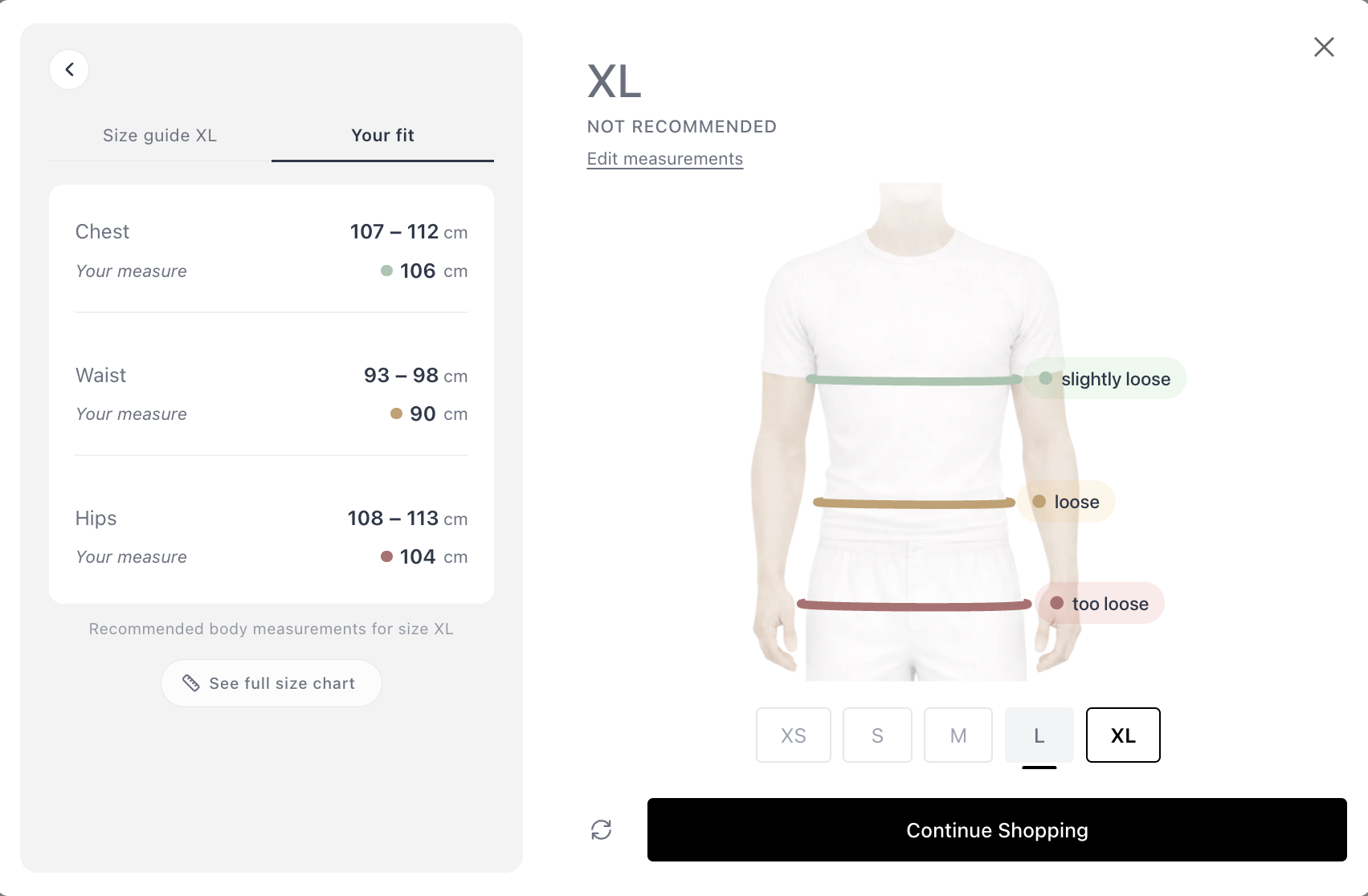Click the red dot beside hips measurement 104 cm
This screenshot has height=896, width=1368.
pos(386,556)
